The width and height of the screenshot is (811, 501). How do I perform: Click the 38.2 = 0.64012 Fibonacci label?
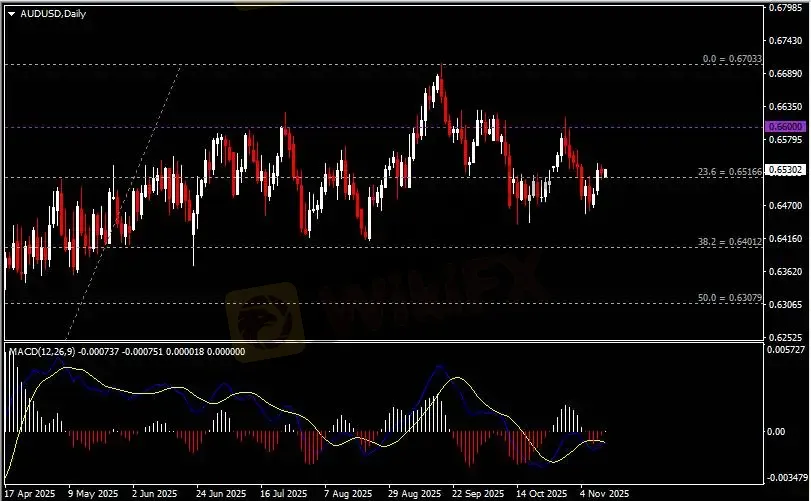[x=730, y=242]
